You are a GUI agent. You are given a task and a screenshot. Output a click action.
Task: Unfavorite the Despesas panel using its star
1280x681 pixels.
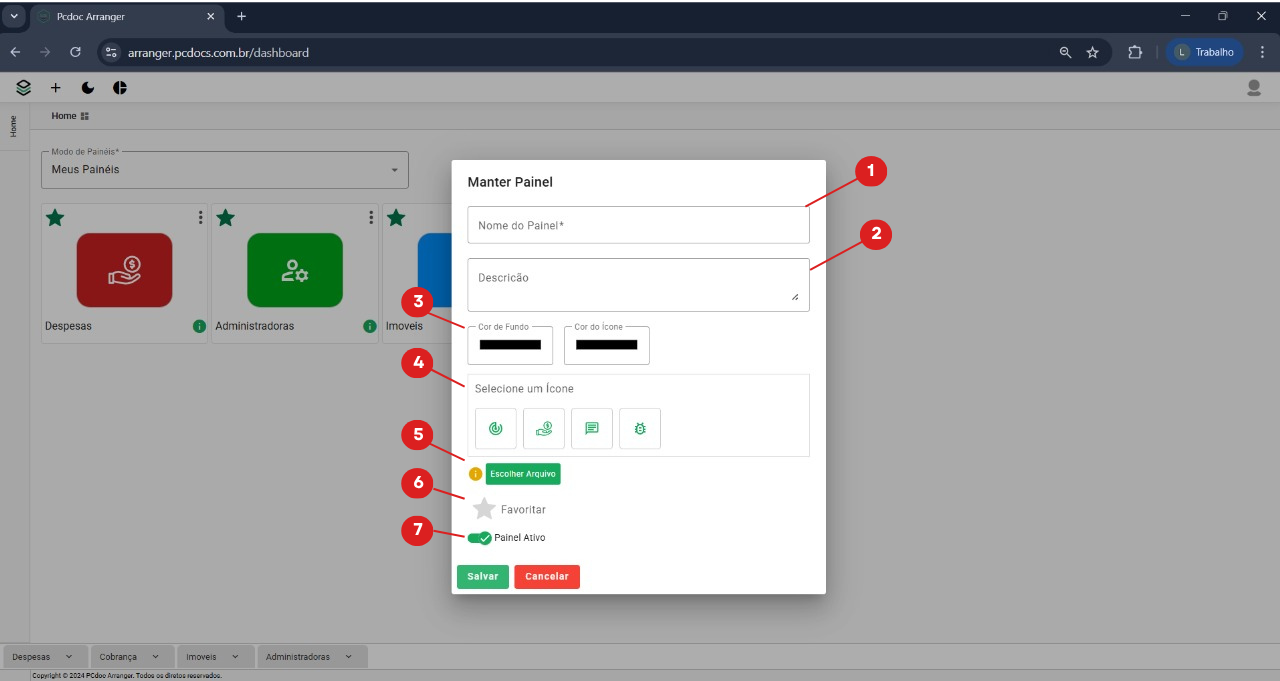(x=55, y=218)
